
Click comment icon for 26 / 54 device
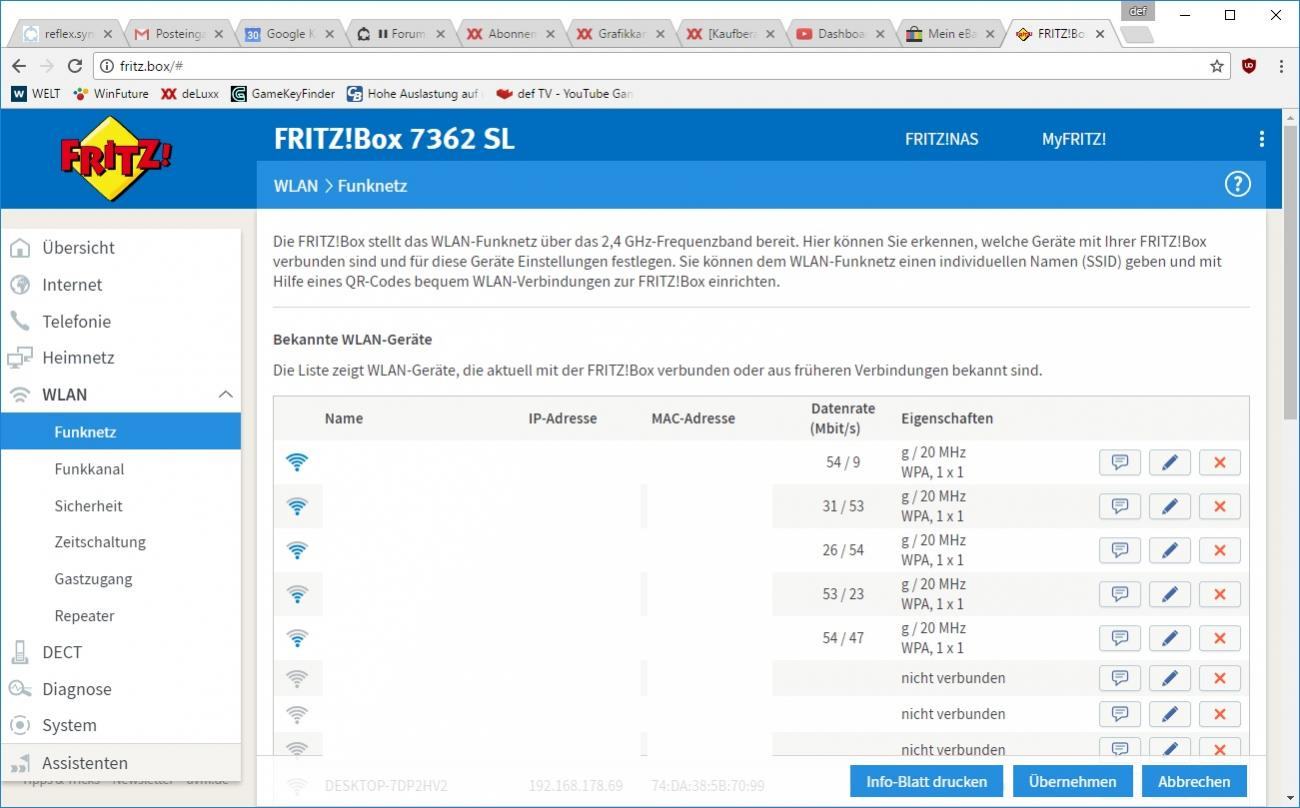(1120, 550)
